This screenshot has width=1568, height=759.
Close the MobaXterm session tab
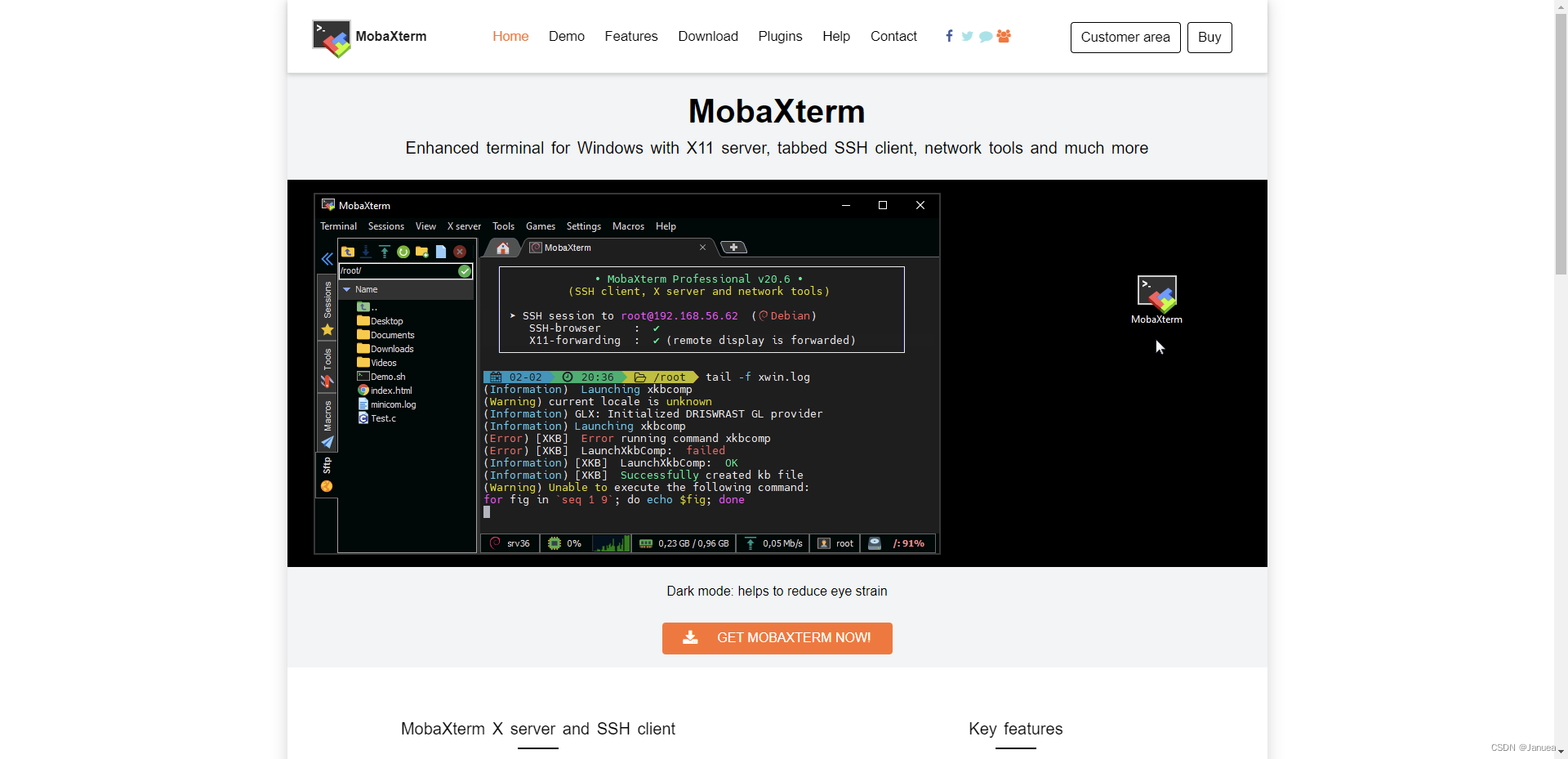[702, 248]
